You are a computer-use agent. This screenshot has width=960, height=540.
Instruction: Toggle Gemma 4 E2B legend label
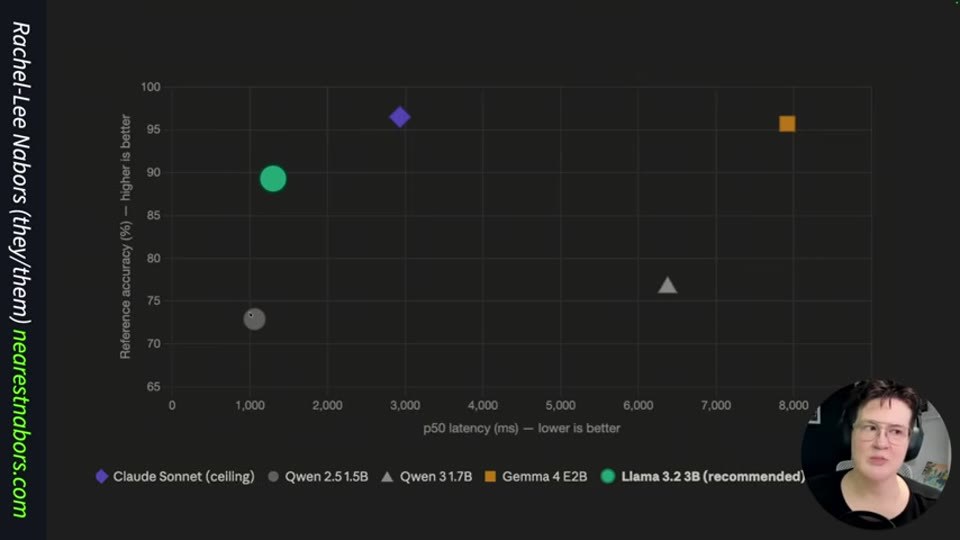coord(544,476)
